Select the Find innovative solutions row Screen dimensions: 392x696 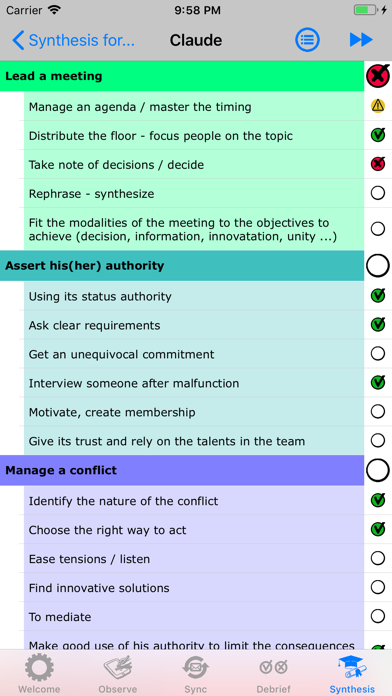pos(194,587)
